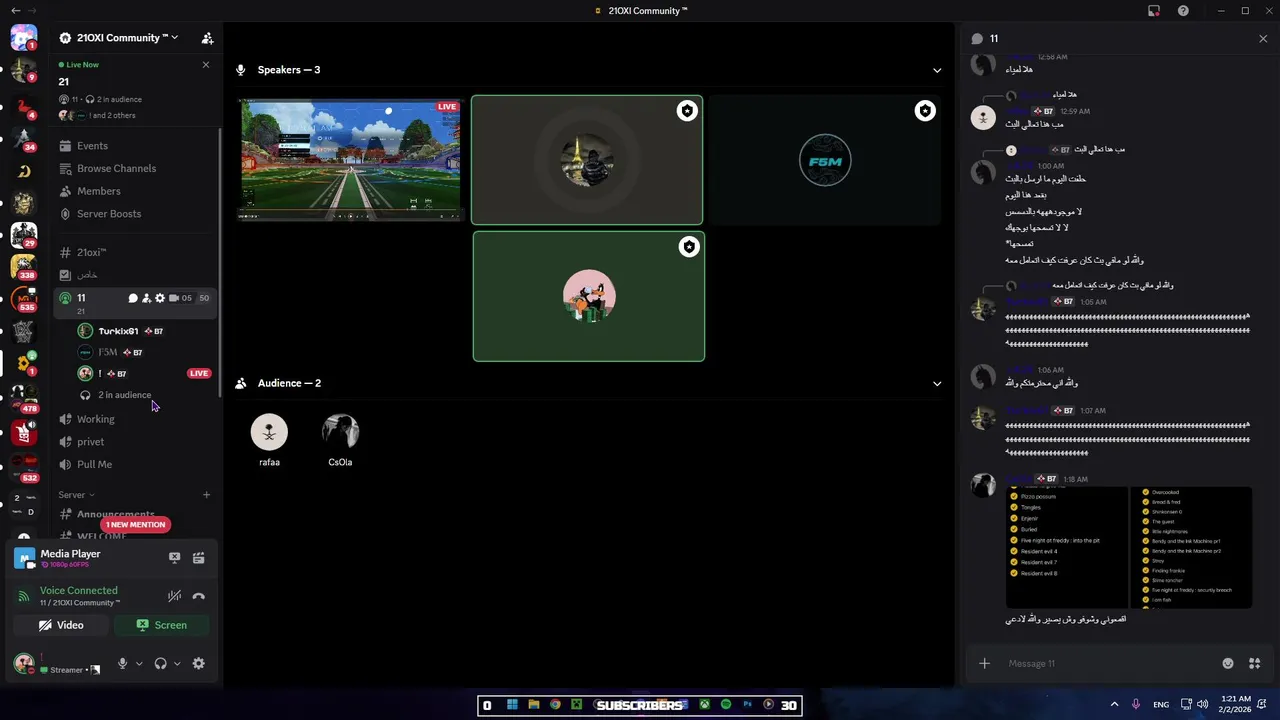Select user F5M in channel list

(x=108, y=352)
